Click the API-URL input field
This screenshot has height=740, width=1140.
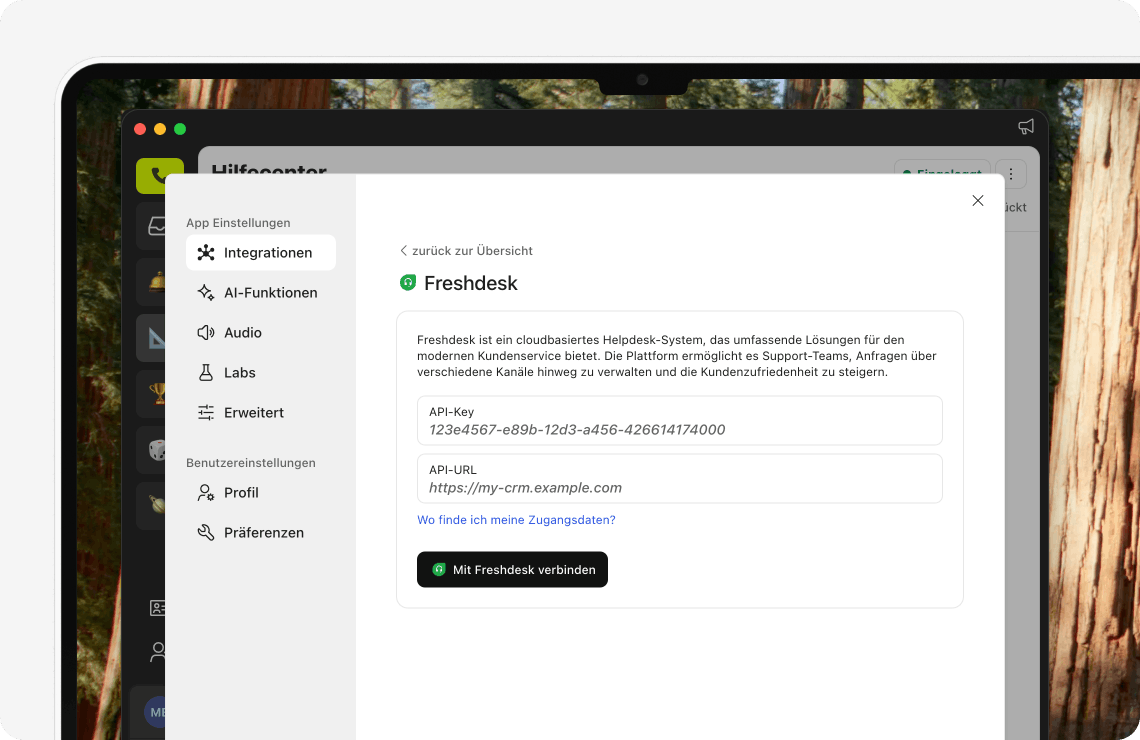[679, 488]
